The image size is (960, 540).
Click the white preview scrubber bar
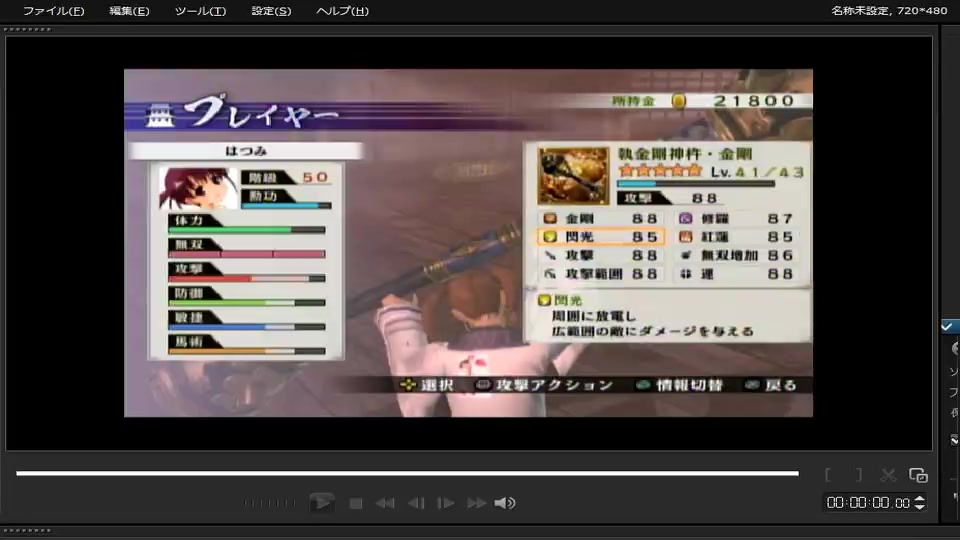click(407, 473)
